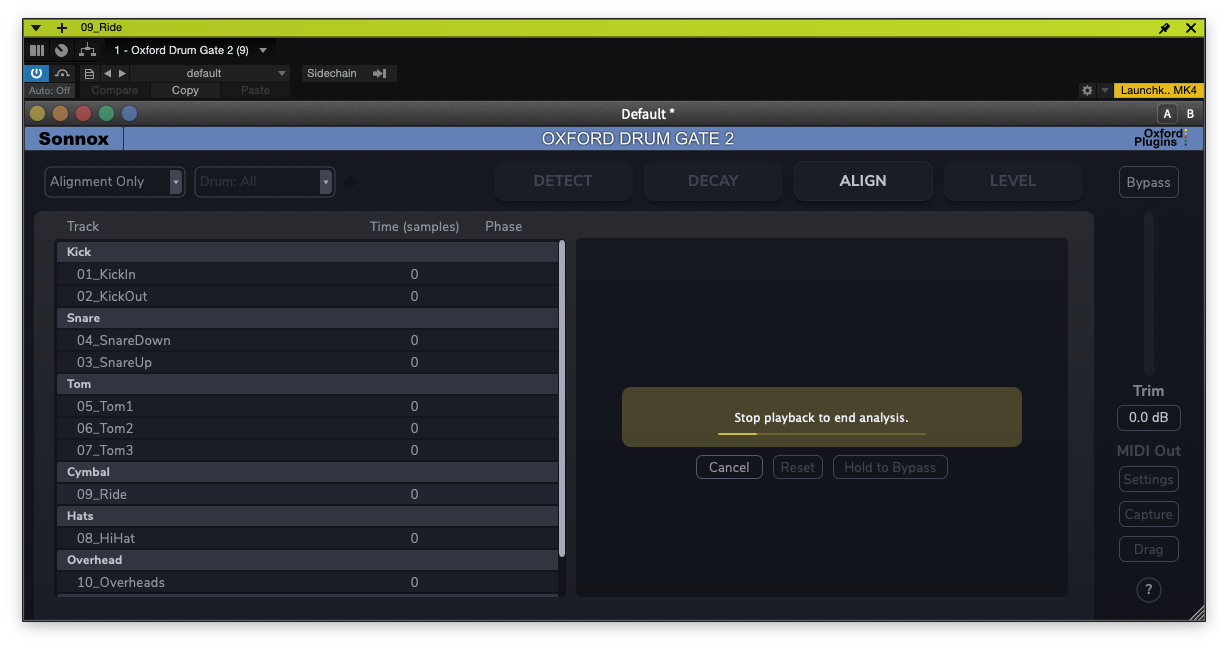Select the blue color circle

coord(129,113)
